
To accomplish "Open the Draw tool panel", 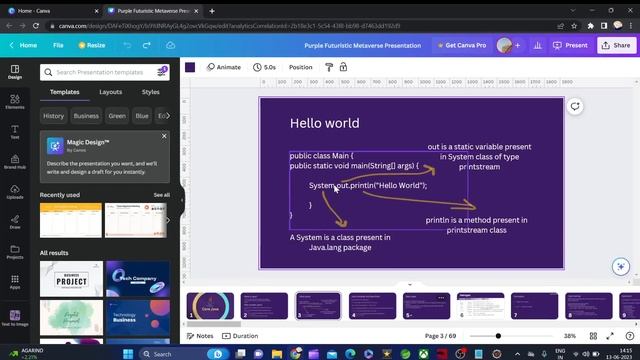I will click(x=15, y=222).
